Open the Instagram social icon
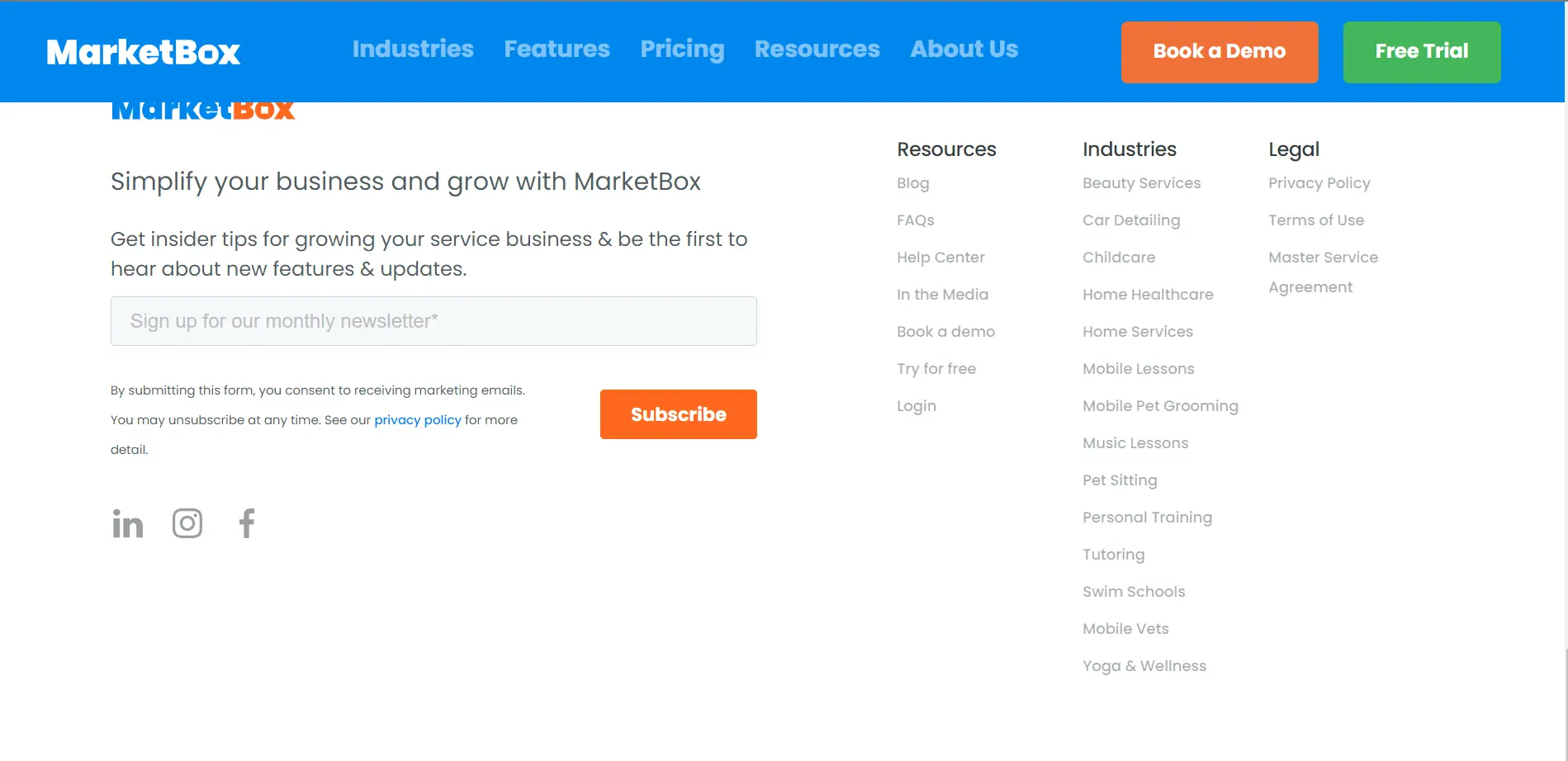 (187, 523)
